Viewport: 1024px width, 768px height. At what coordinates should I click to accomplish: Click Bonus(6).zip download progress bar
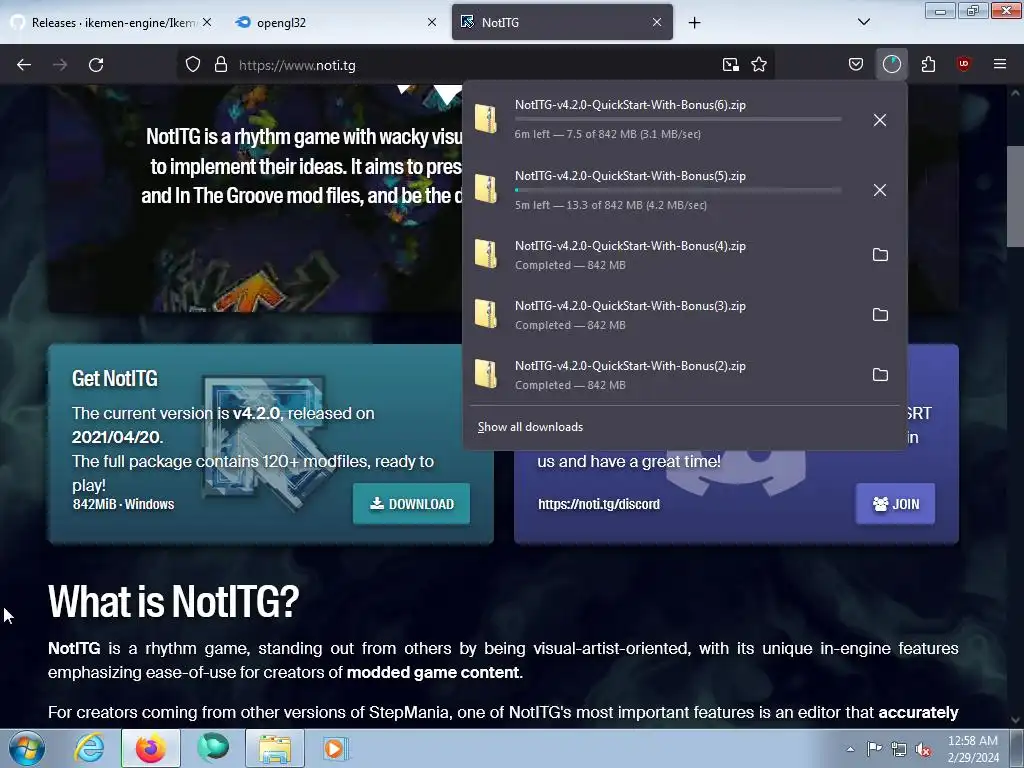[678, 119]
